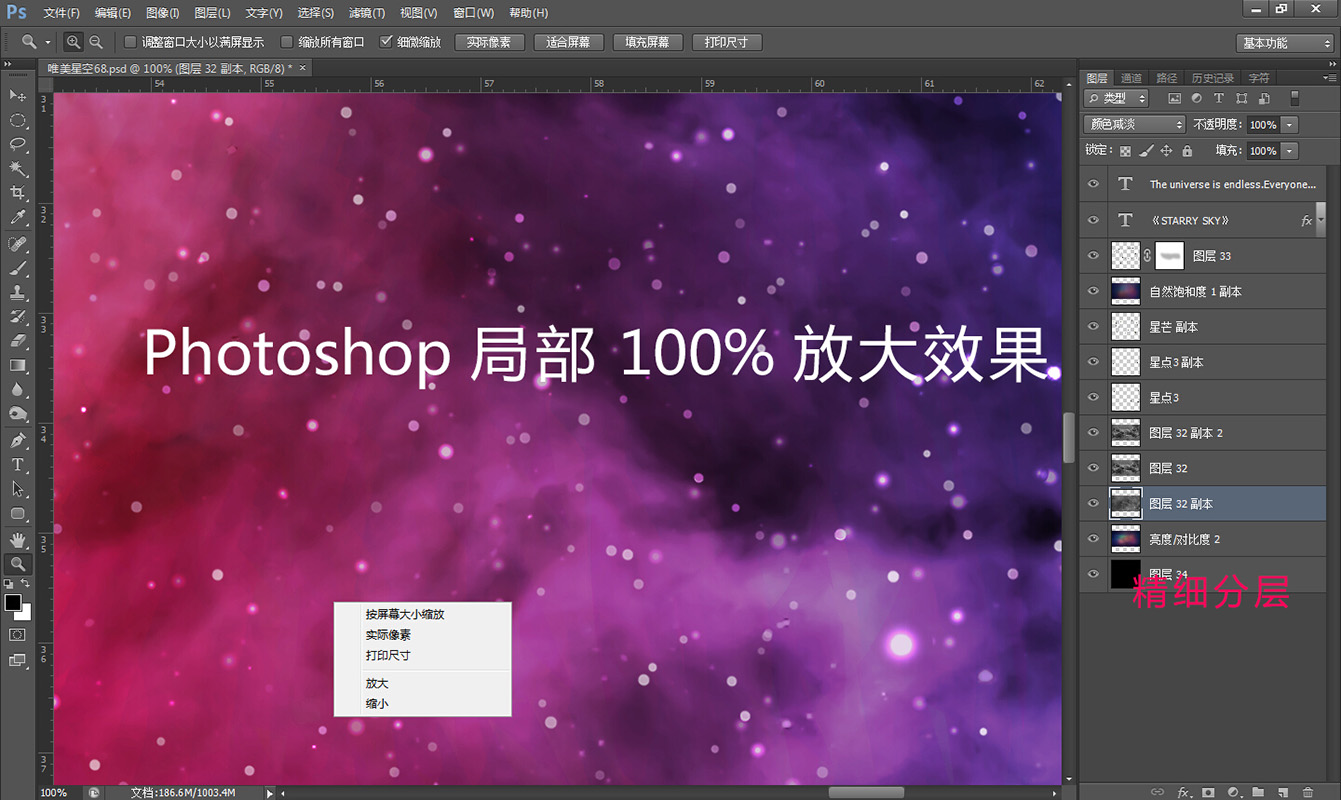The image size is (1341, 800).
Task: Select the History Brush tool
Action: (18, 317)
